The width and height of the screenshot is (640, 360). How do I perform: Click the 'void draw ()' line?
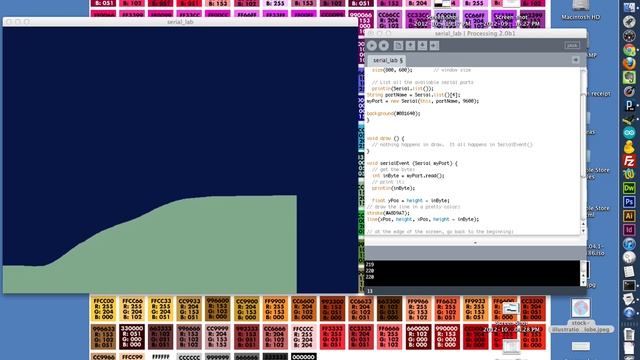(x=386, y=138)
